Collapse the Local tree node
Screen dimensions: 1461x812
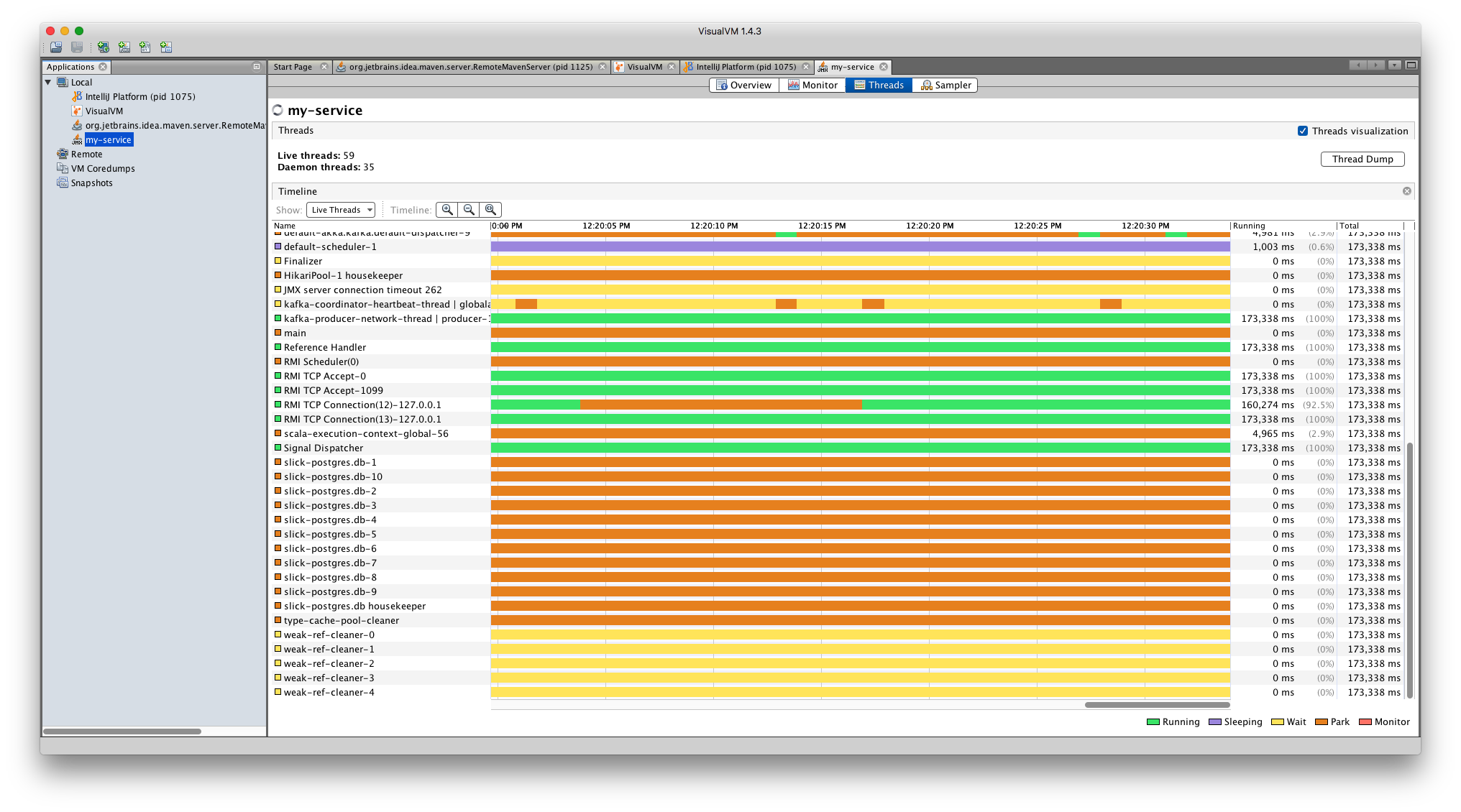[48, 83]
